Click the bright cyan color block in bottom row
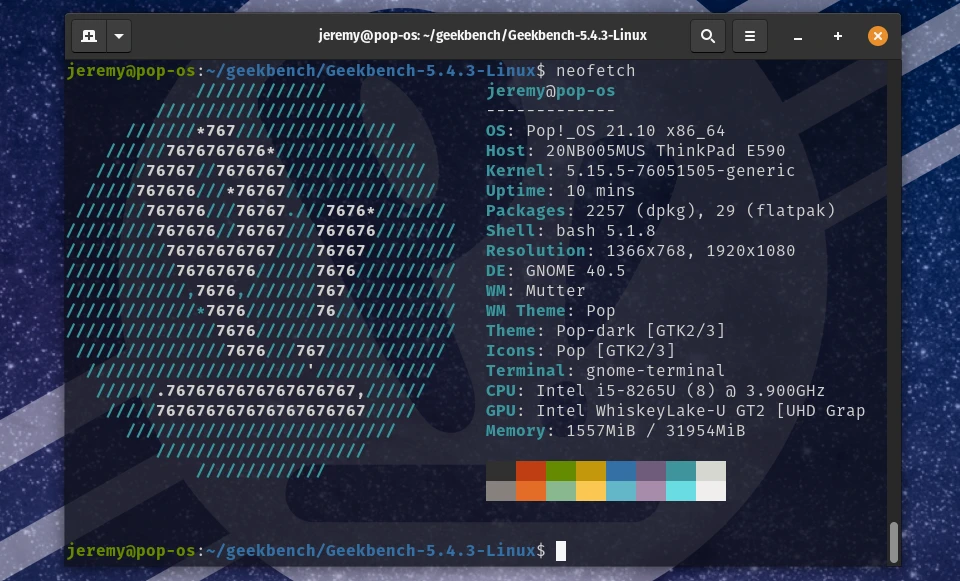Viewport: 960px width, 581px height. [x=681, y=491]
